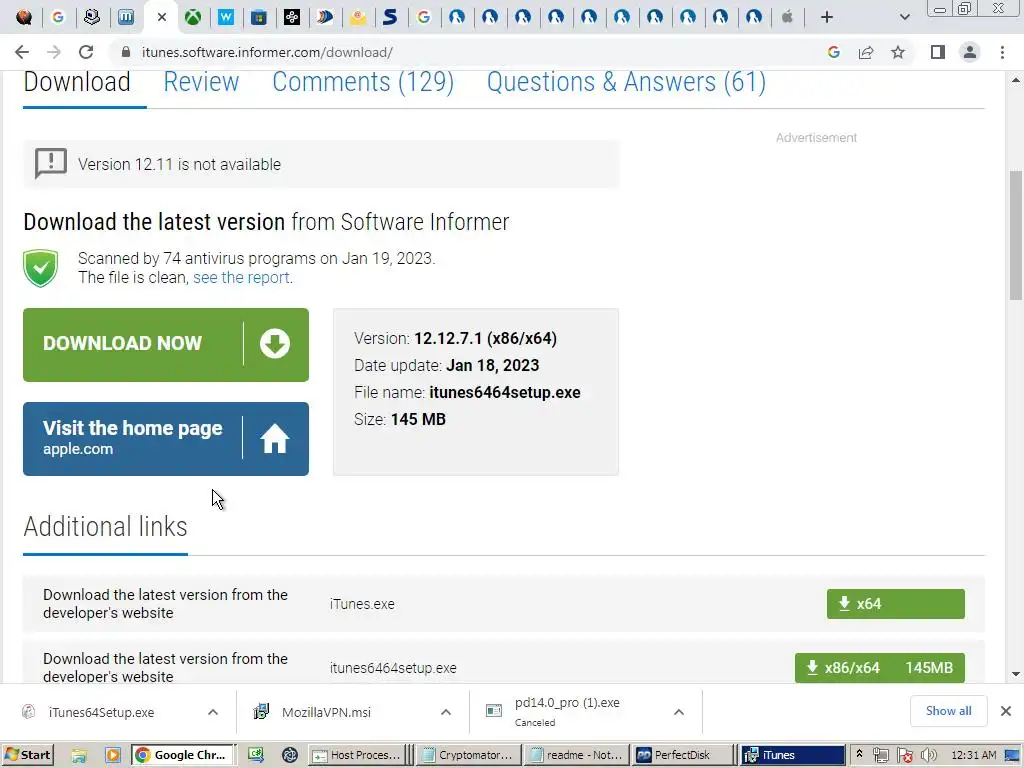Viewport: 1024px width, 768px height.
Task: Switch to the Xbox tab
Action: pos(193,18)
